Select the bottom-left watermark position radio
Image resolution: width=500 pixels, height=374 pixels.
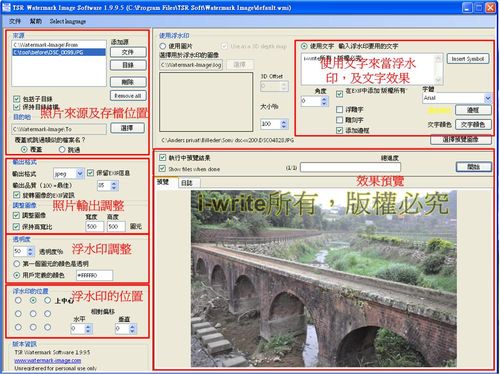tap(18, 327)
